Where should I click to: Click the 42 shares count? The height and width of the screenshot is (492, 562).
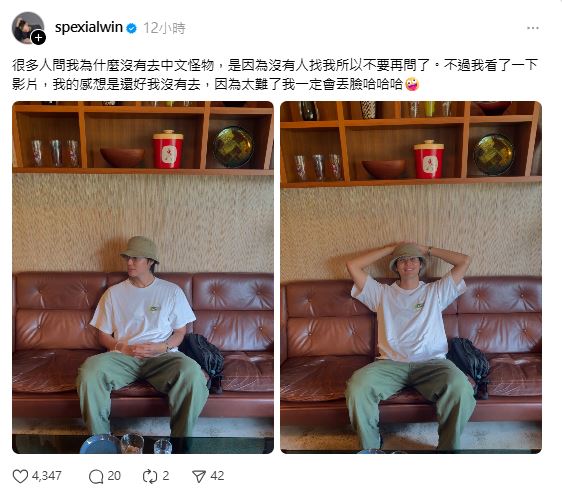coord(217,476)
